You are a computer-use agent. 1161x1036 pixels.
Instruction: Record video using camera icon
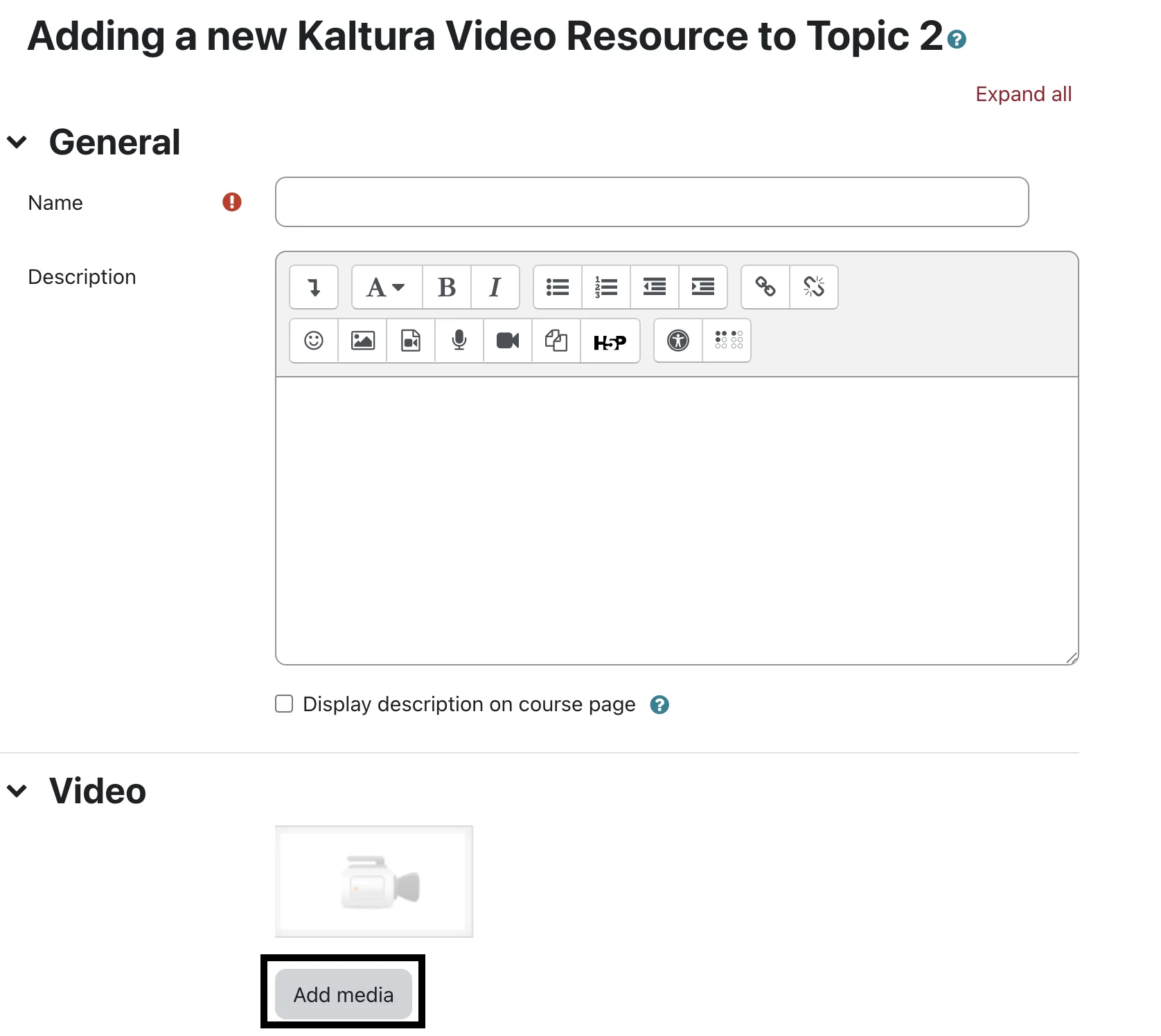508,341
